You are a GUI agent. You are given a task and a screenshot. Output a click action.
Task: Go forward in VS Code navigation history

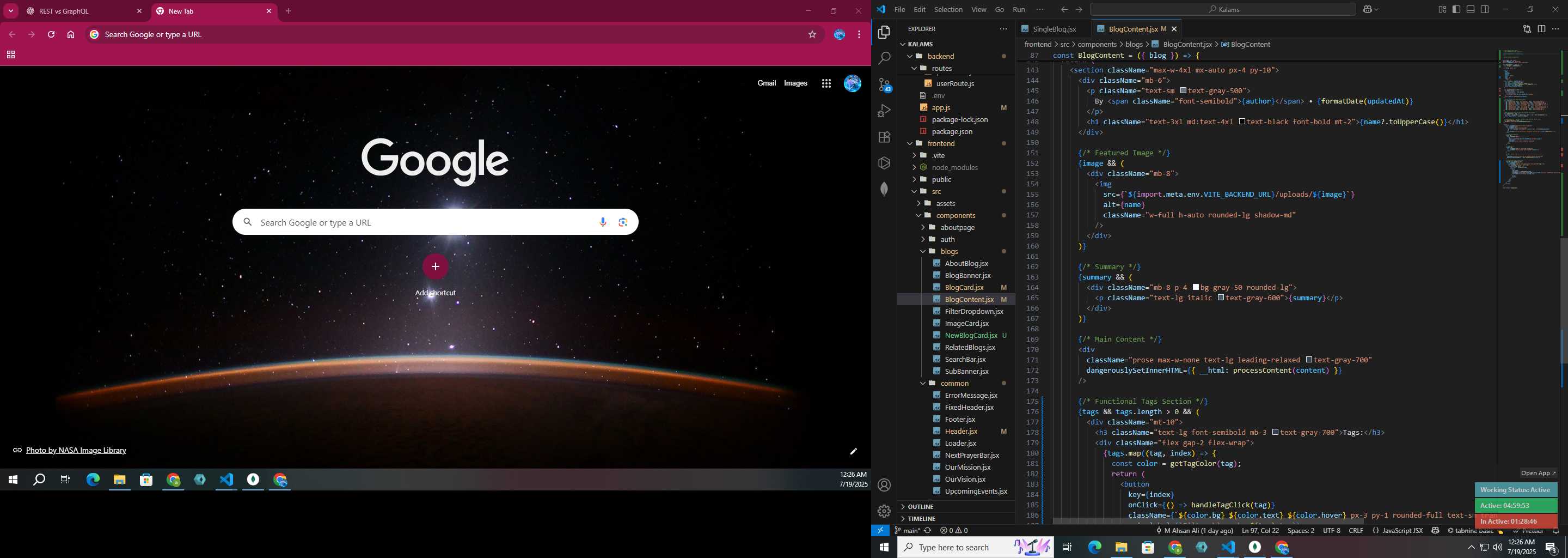tap(1079, 10)
